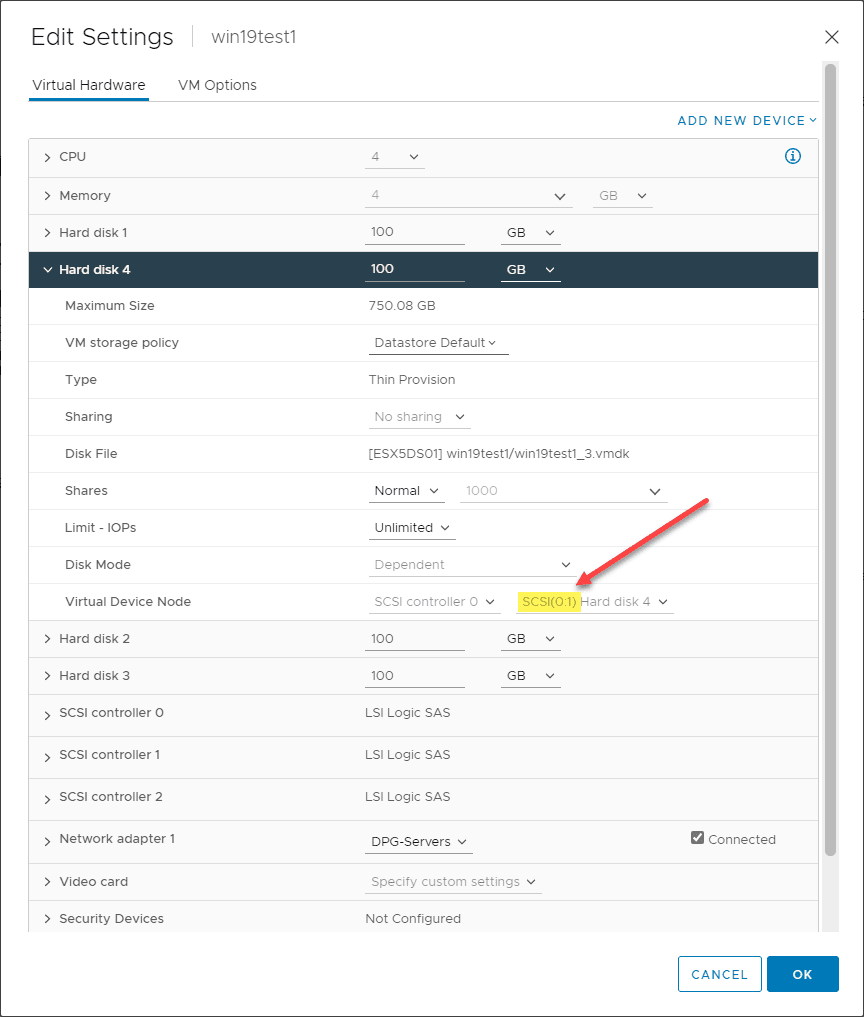Expand Network adapter 1 section
864x1017 pixels.
tap(47, 841)
